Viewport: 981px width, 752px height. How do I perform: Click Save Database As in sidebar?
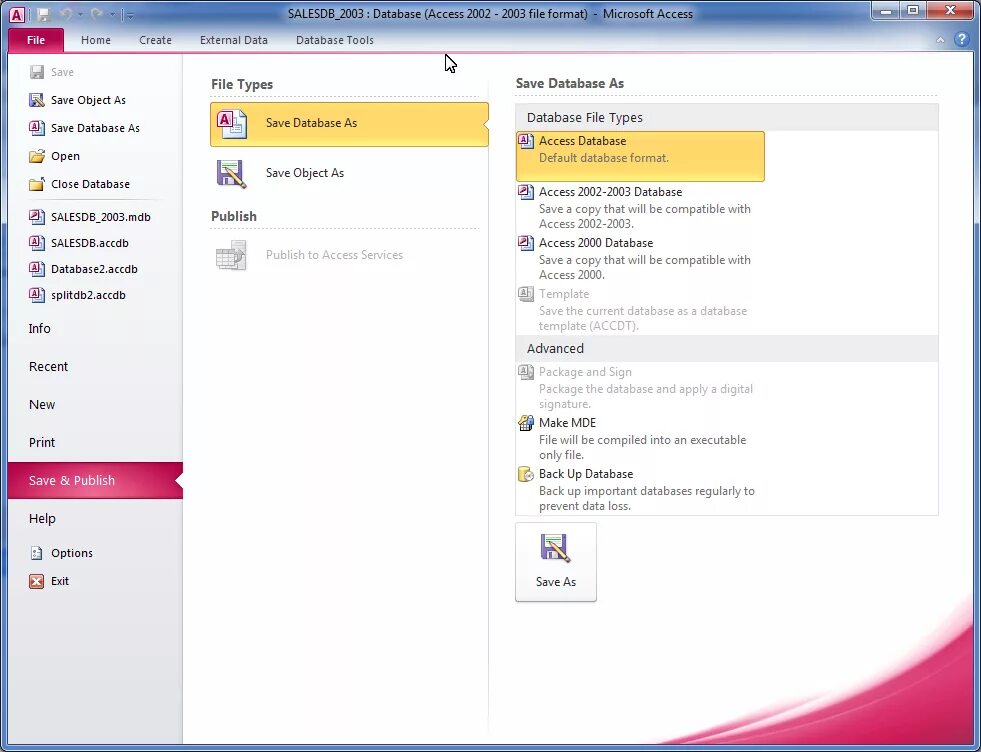coord(95,128)
